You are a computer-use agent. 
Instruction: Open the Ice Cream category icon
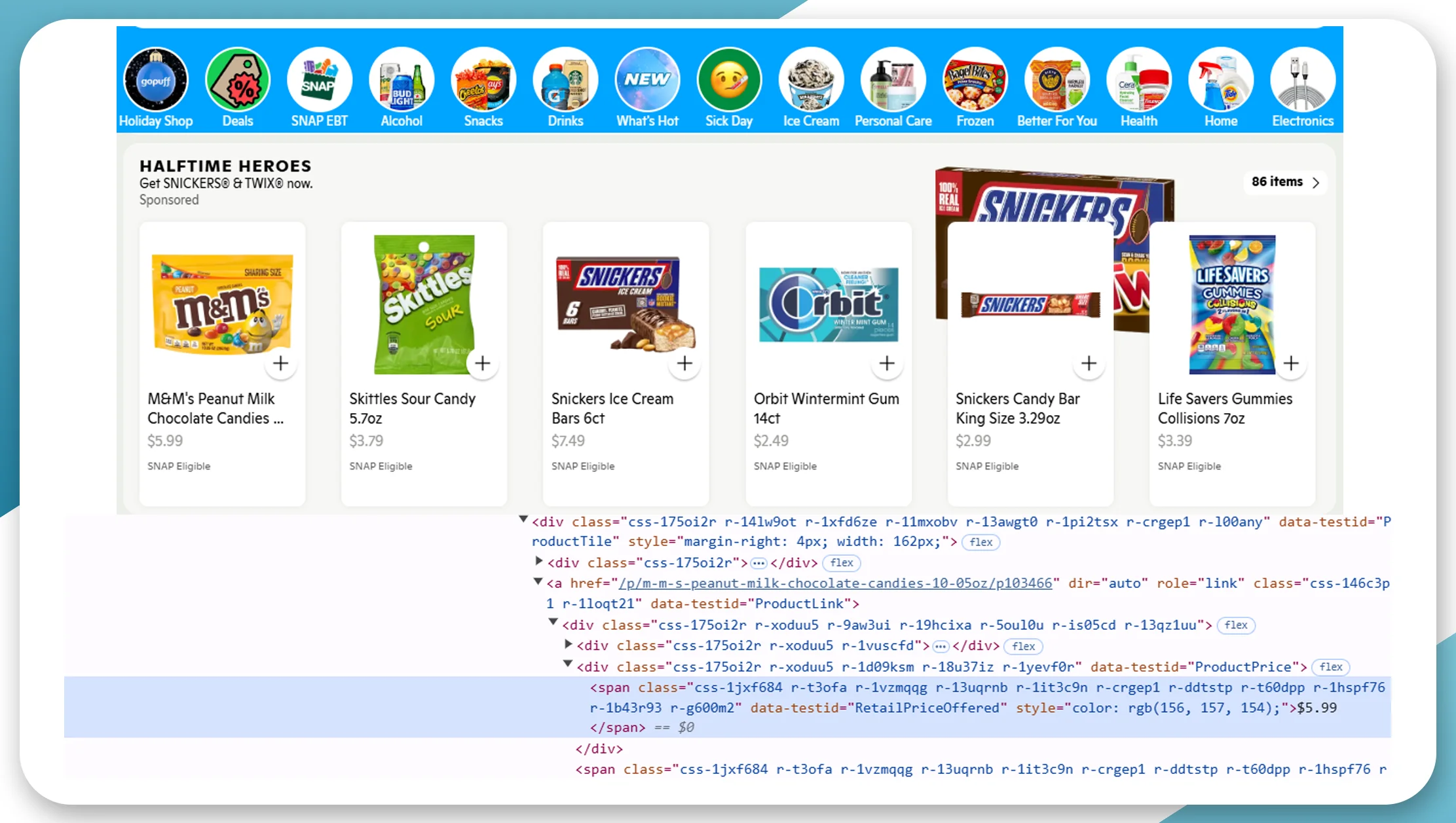811,80
